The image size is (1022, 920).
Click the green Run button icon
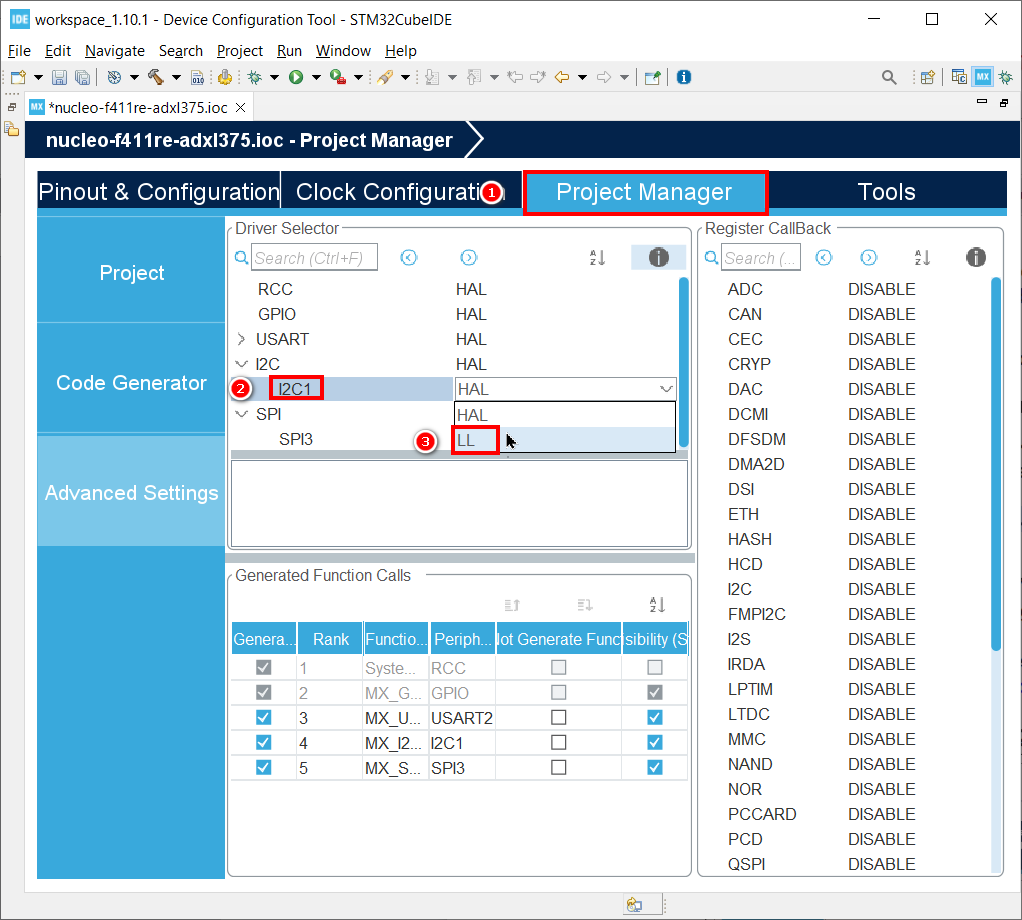[x=296, y=78]
